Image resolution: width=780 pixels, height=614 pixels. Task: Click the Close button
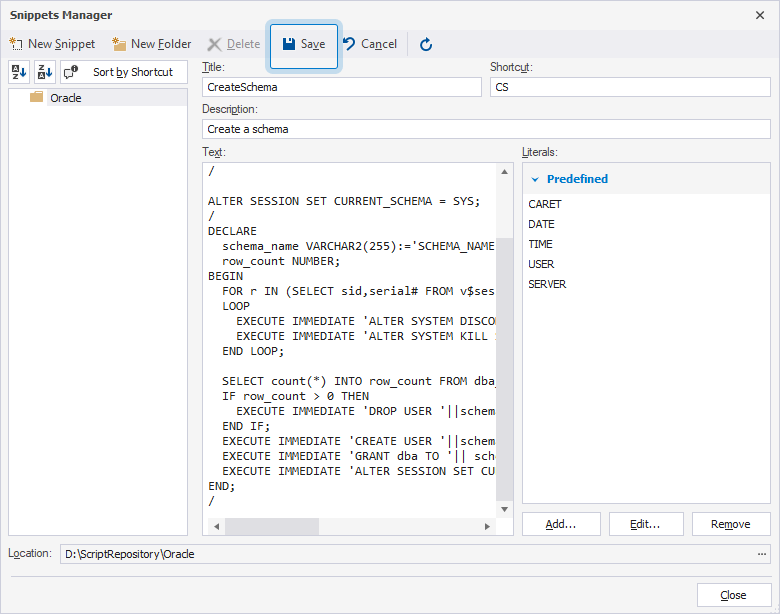pos(734,595)
